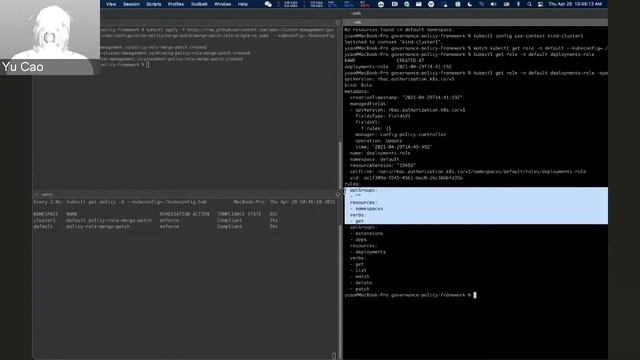
Task: Click the menu bar date and time
Action: (x=575, y=4)
